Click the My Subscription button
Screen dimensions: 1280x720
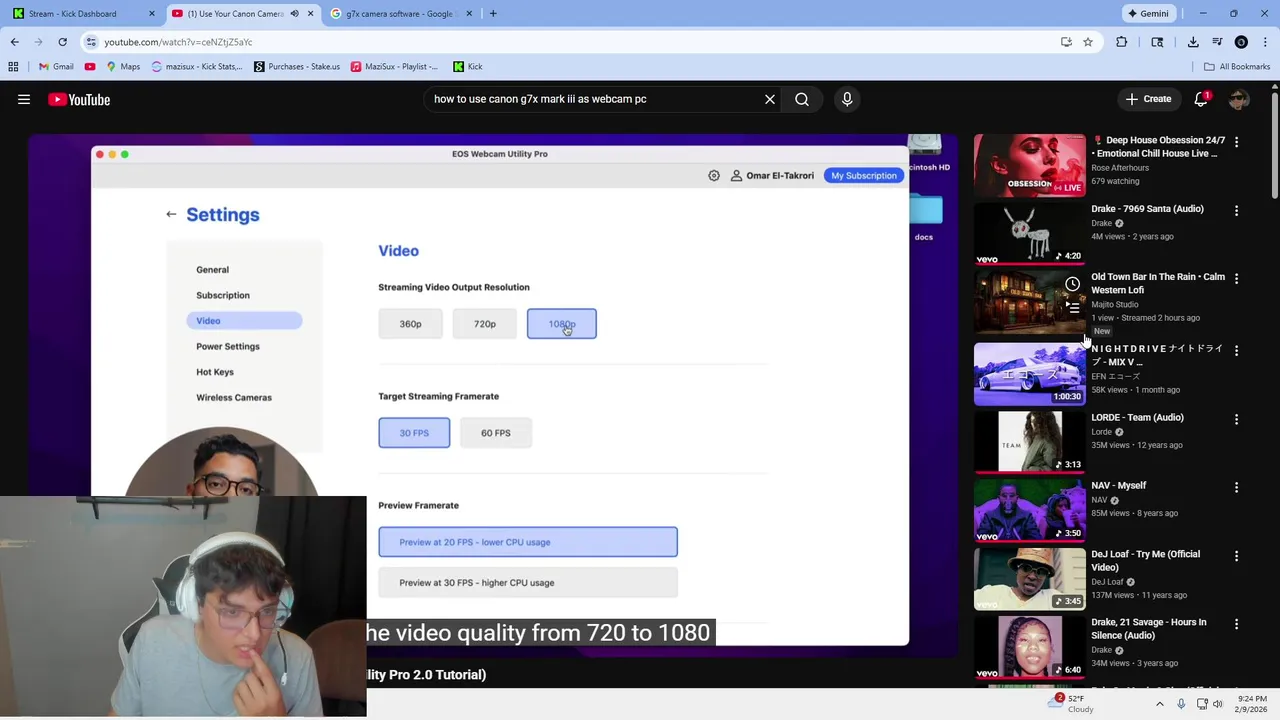(x=864, y=175)
